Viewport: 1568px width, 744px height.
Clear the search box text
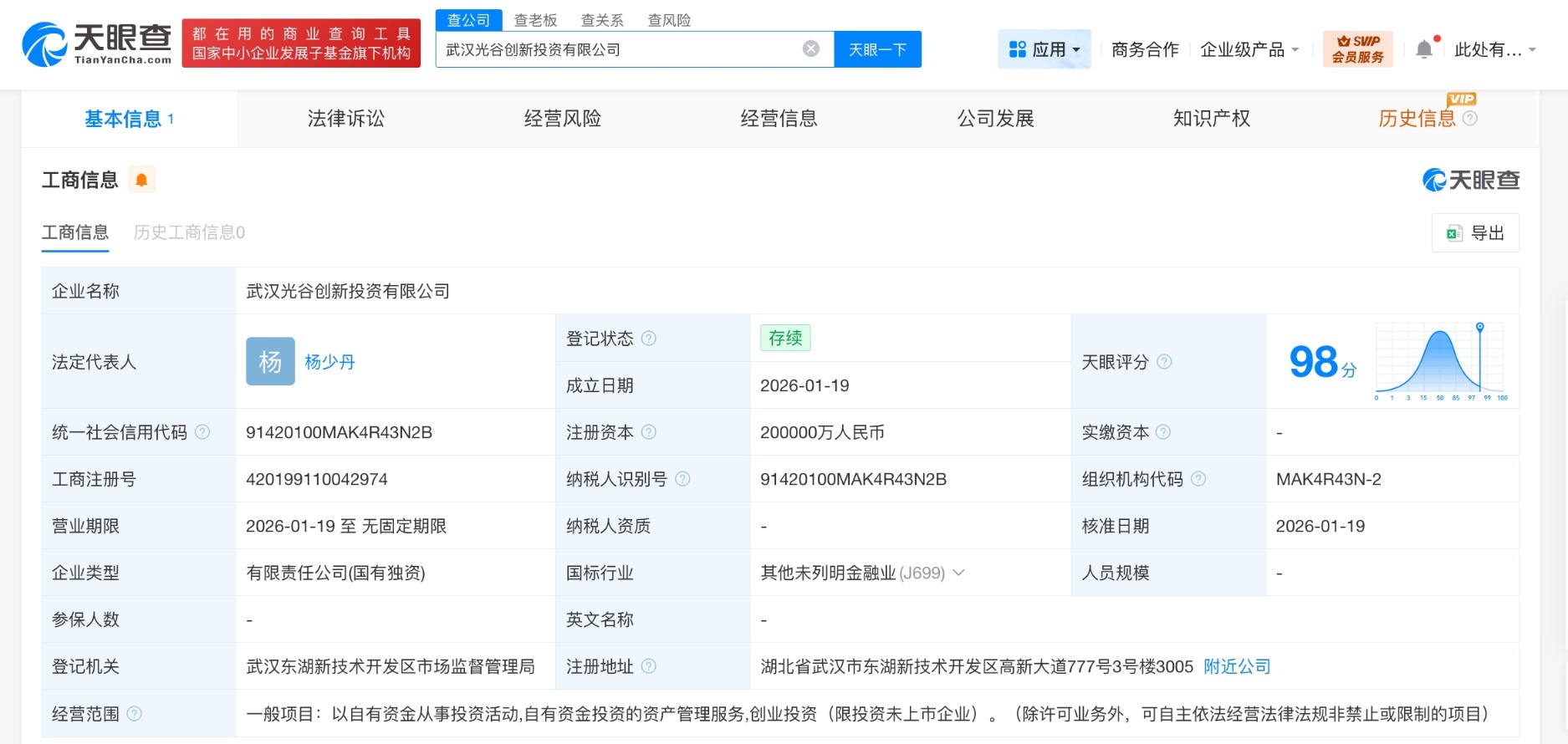tap(810, 49)
